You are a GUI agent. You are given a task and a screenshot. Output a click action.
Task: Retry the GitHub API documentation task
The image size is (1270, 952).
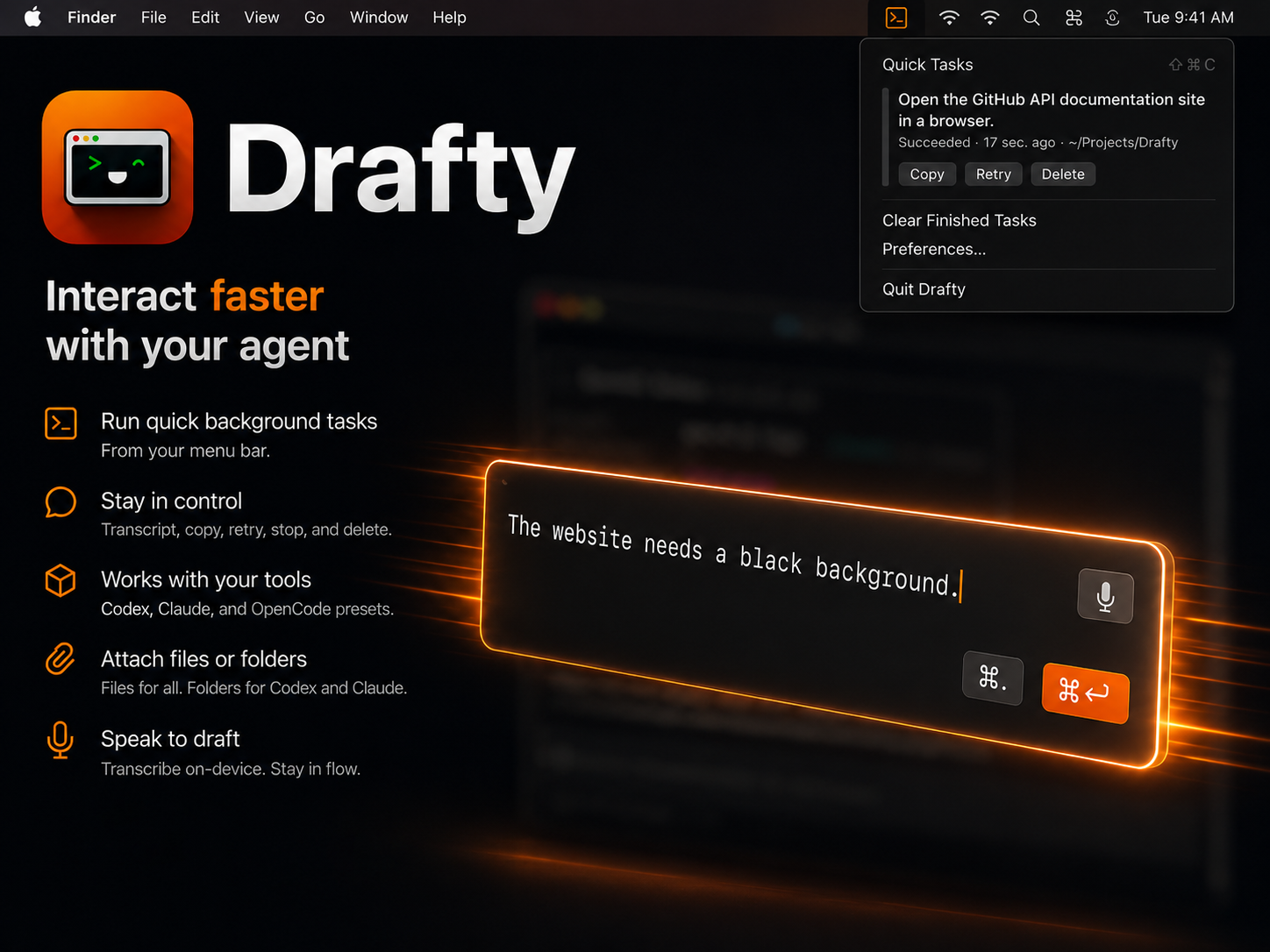[x=994, y=174]
